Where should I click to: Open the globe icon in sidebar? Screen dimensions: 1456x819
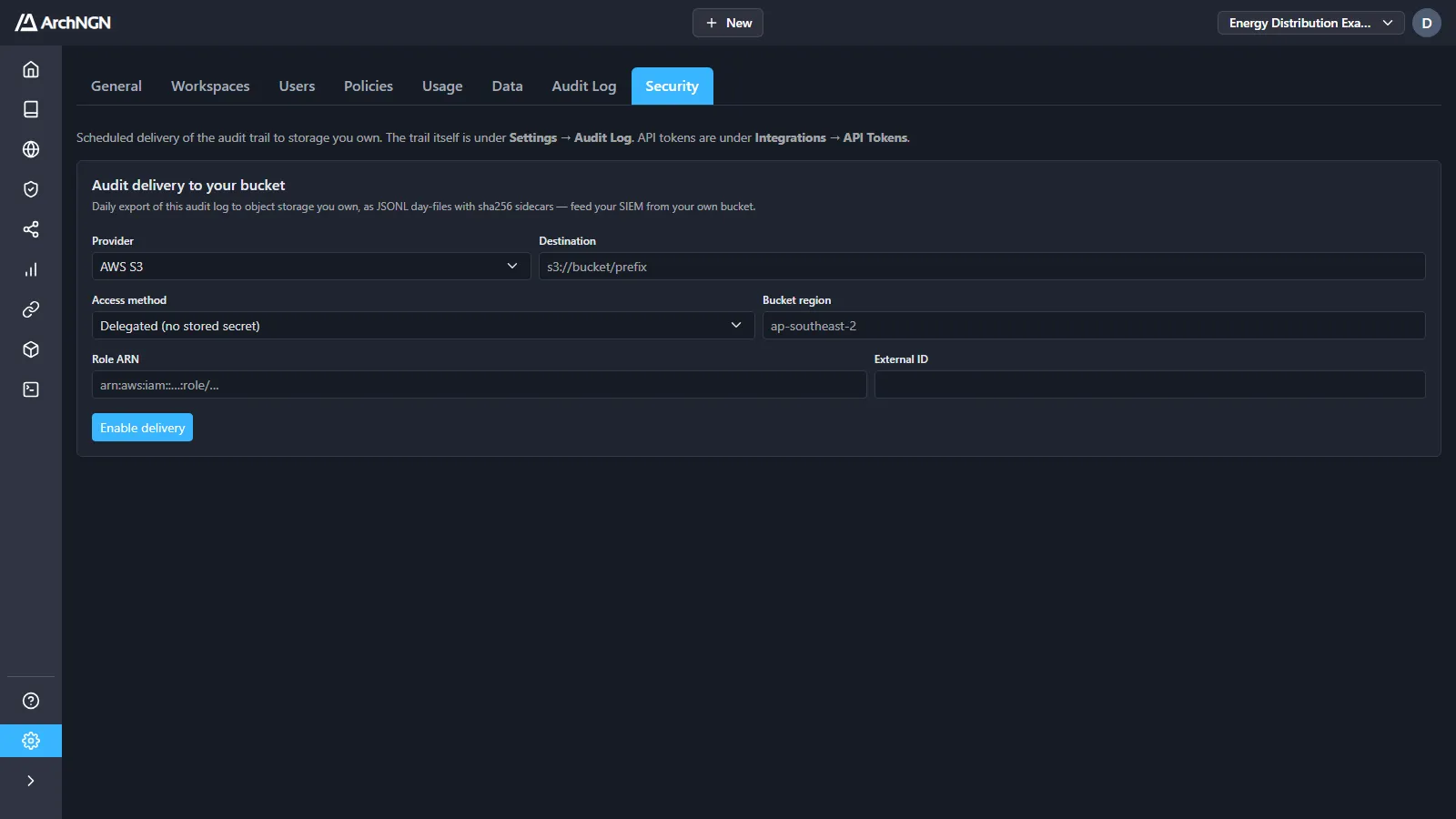(31, 149)
